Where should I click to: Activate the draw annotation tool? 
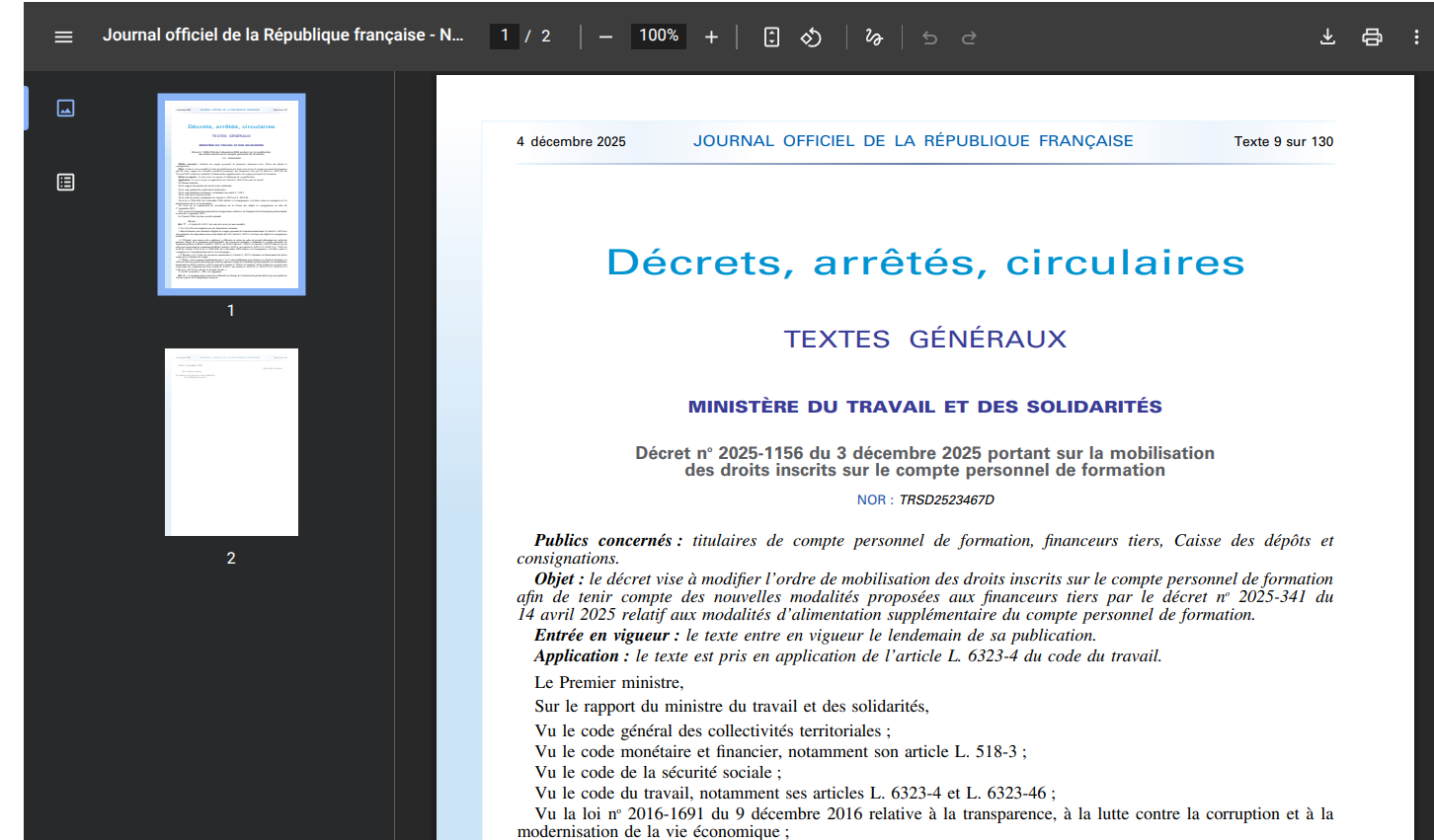(x=873, y=37)
